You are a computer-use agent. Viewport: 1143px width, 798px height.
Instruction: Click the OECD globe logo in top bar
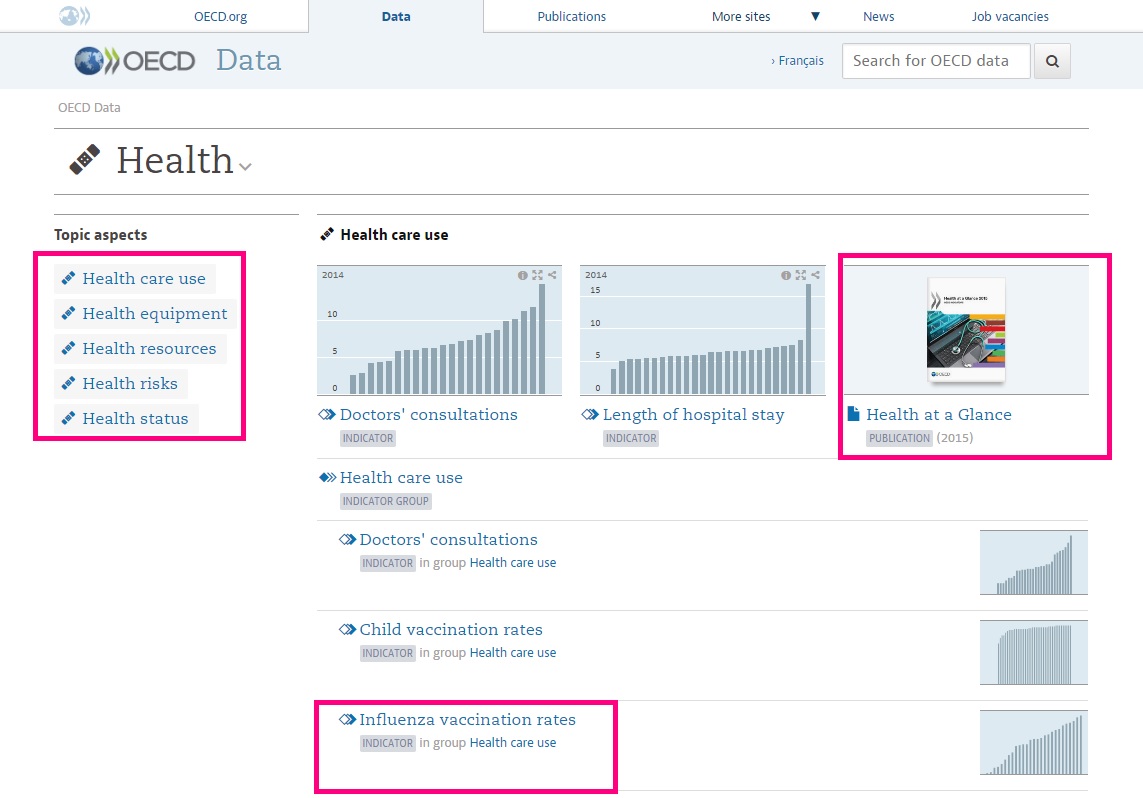pos(74,16)
